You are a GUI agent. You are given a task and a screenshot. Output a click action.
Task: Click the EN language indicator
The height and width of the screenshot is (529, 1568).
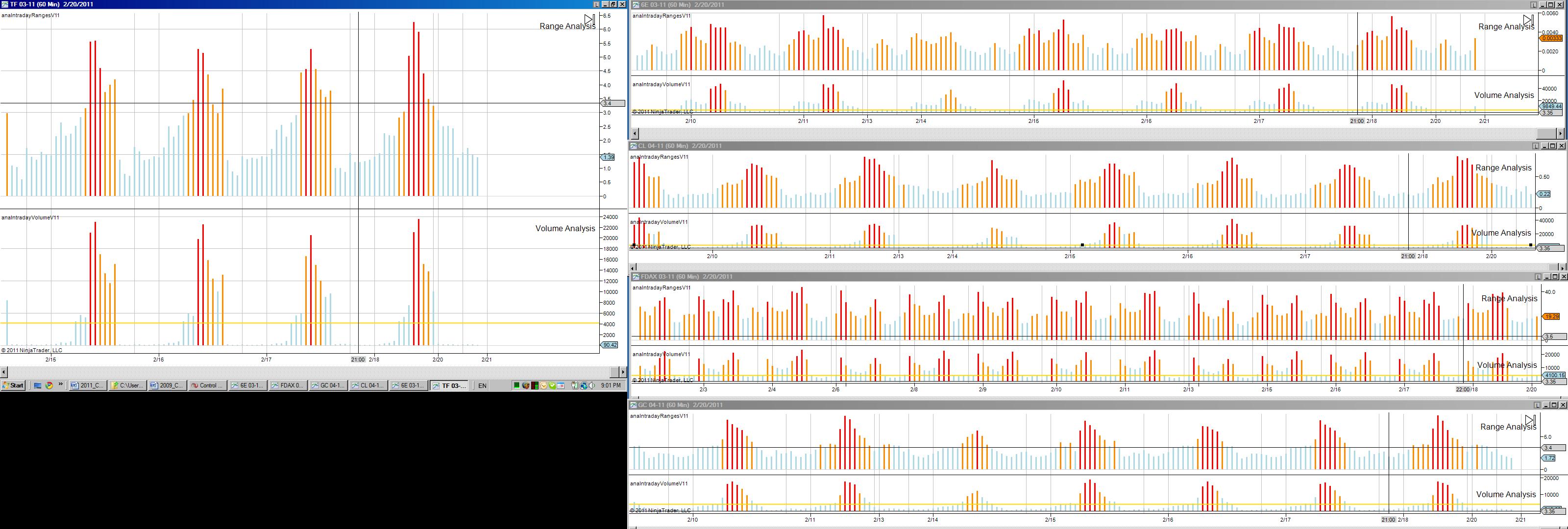483,385
